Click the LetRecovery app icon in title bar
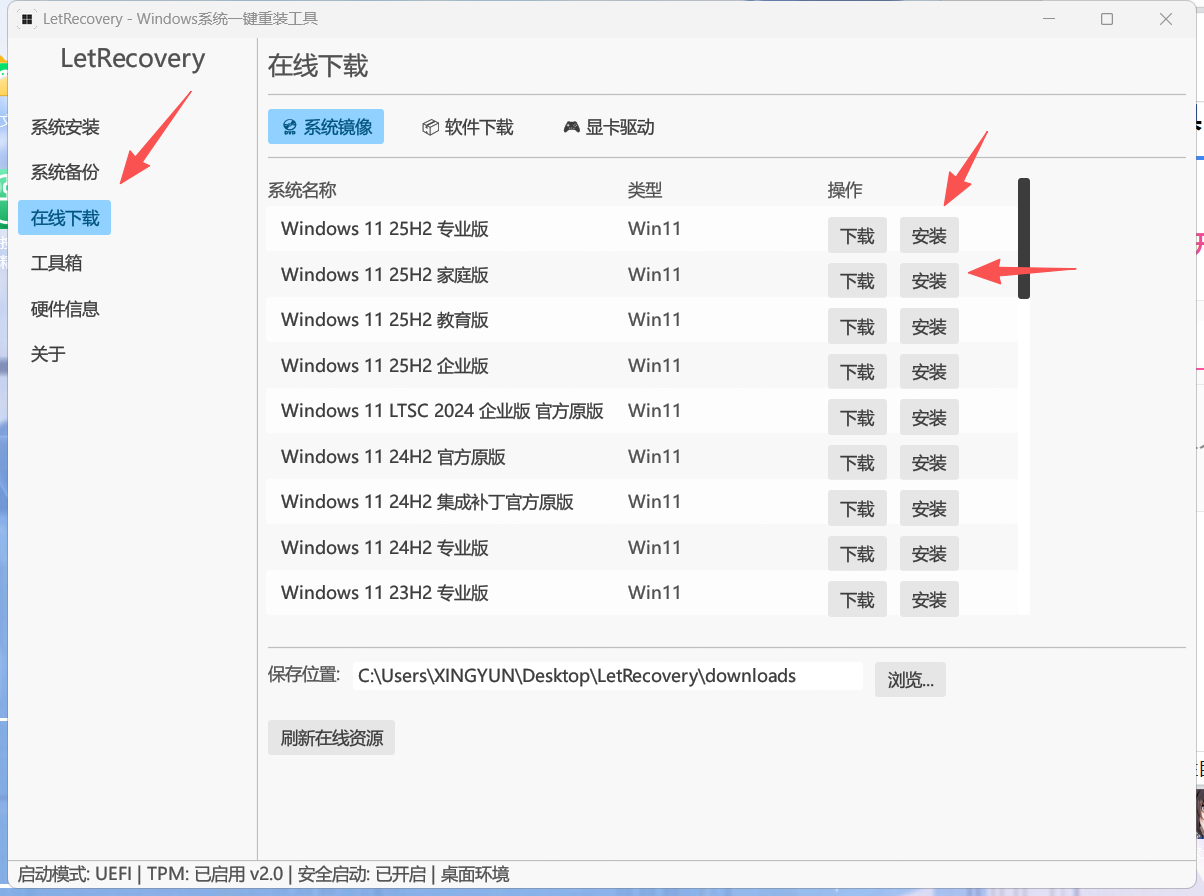This screenshot has width=1204, height=896. 28,19
